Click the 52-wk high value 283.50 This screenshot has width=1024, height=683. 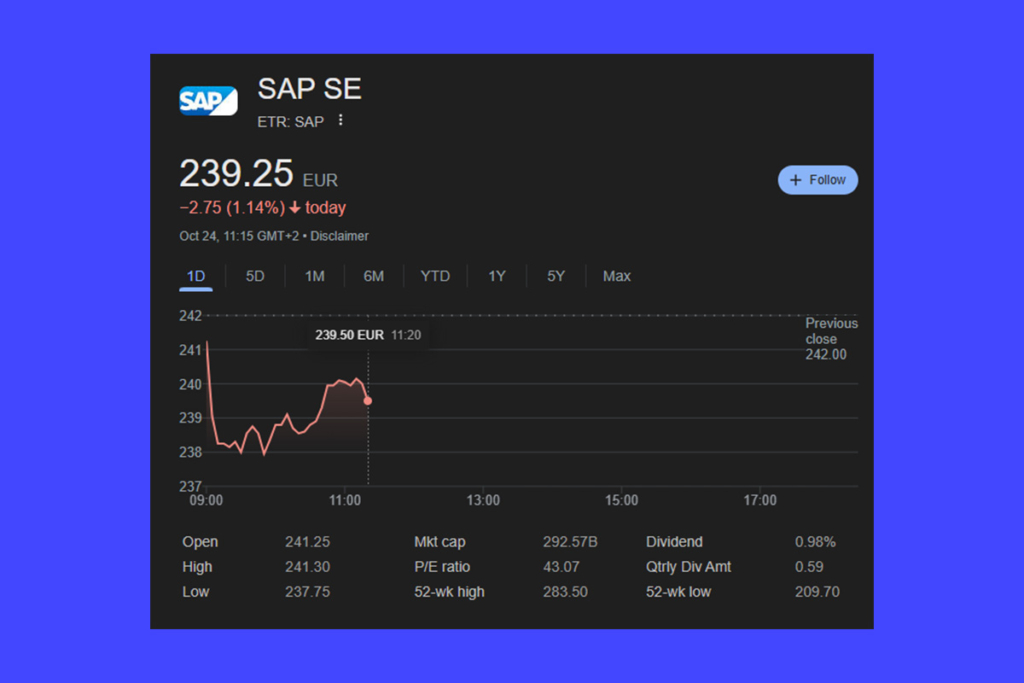[x=565, y=591]
